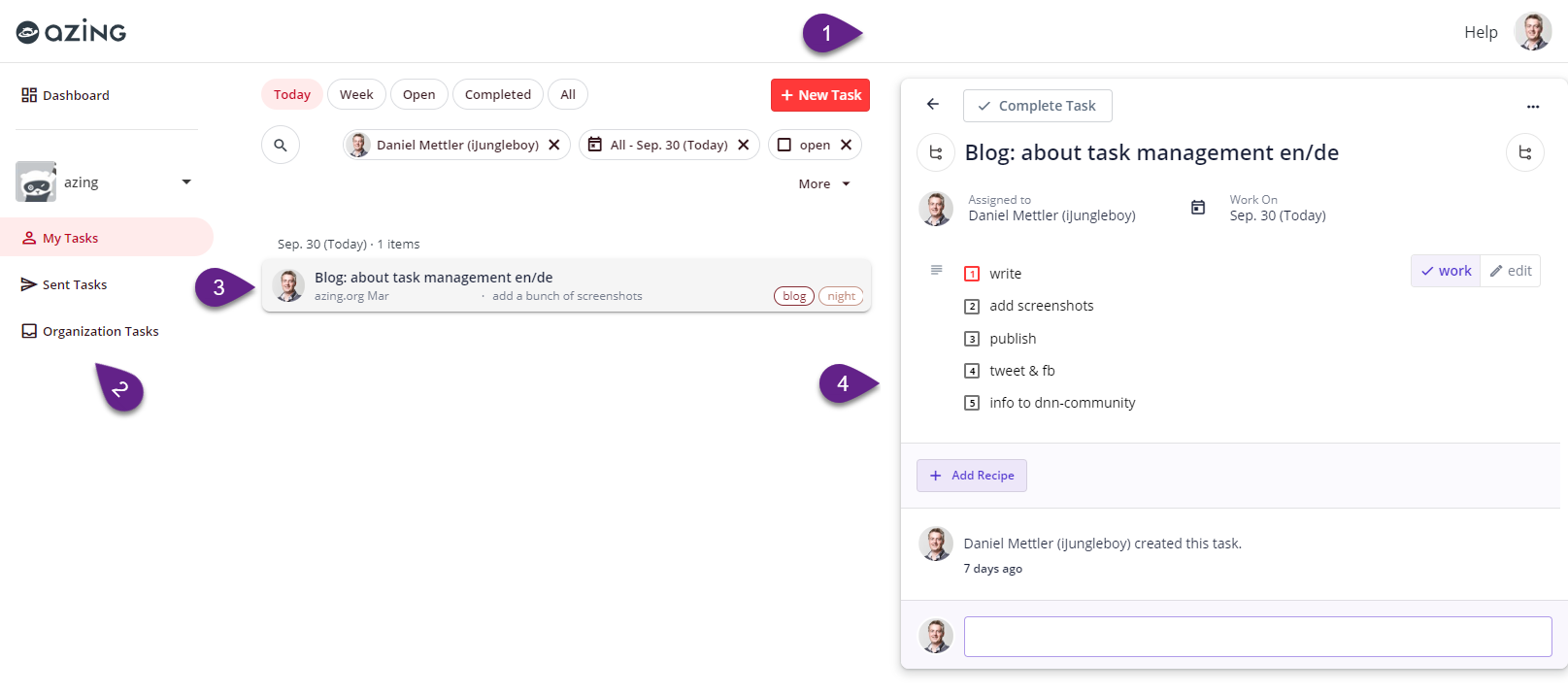Viewport: 1568px width, 693px height.
Task: Expand the azing organization dropdown
Action: coord(185,182)
